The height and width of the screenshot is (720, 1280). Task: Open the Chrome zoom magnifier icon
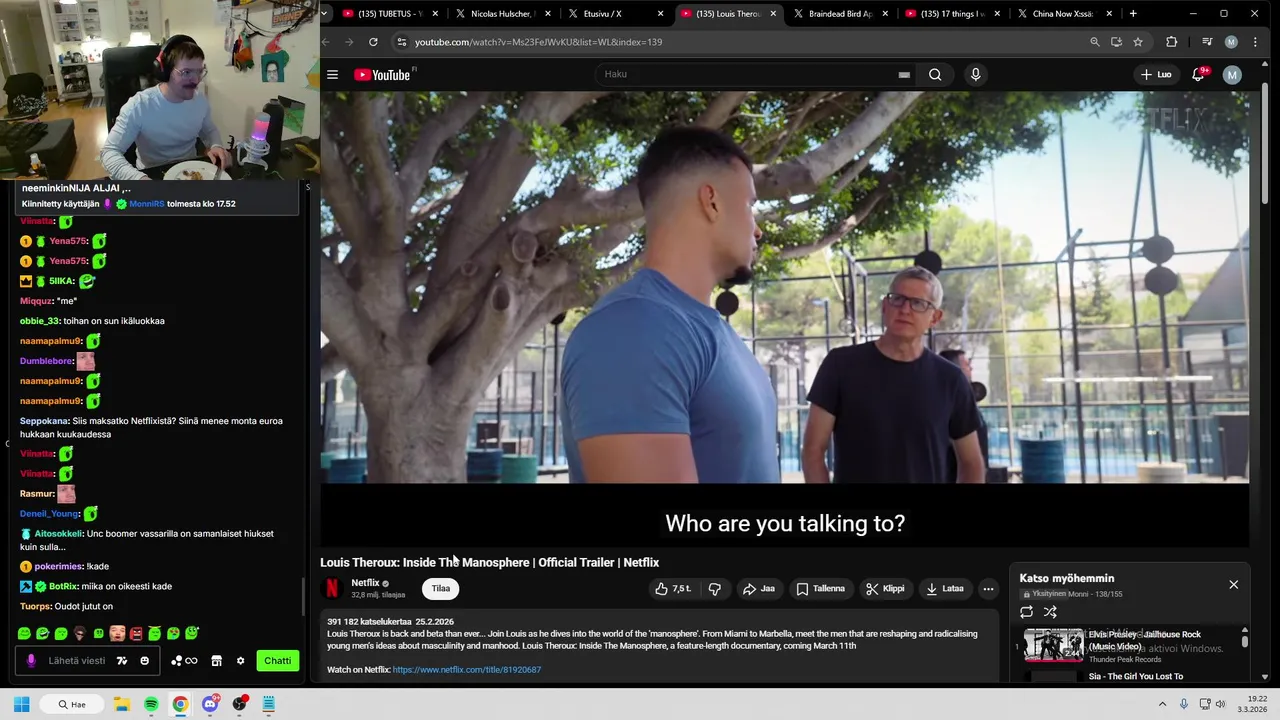[x=1094, y=42]
